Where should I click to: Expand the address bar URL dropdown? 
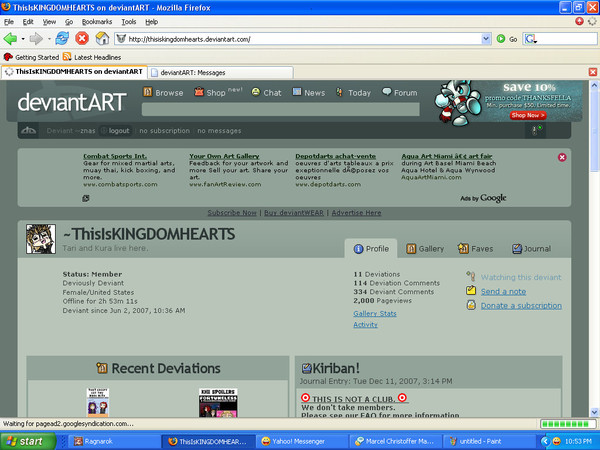(486, 39)
